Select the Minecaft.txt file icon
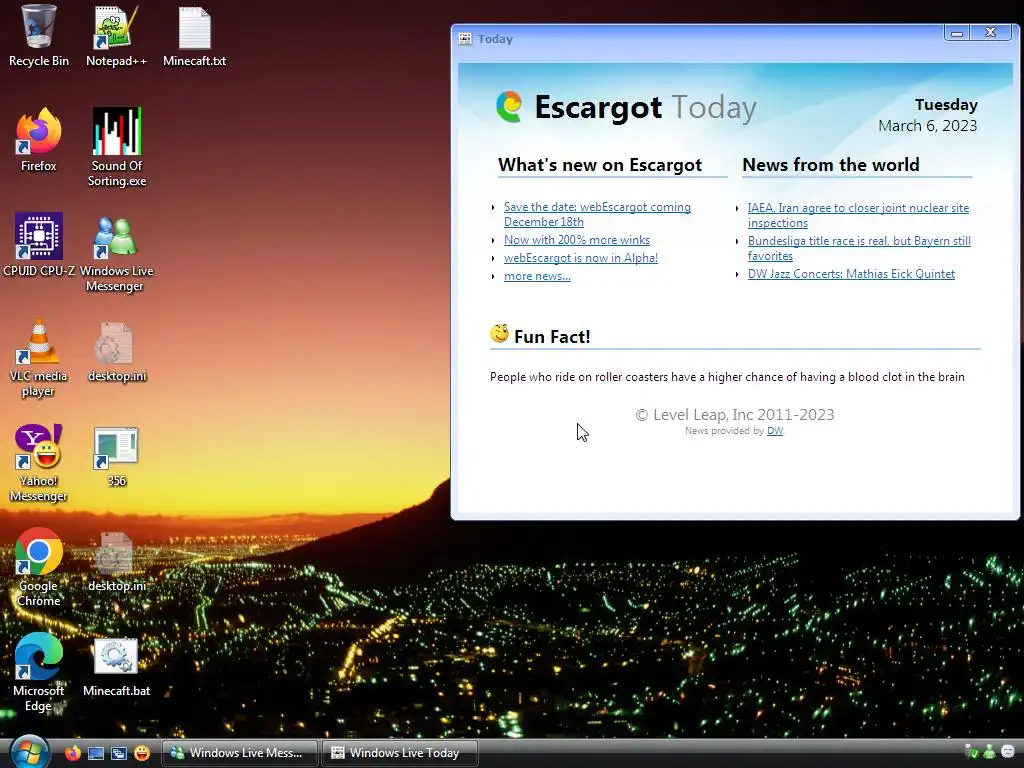 pos(194,36)
